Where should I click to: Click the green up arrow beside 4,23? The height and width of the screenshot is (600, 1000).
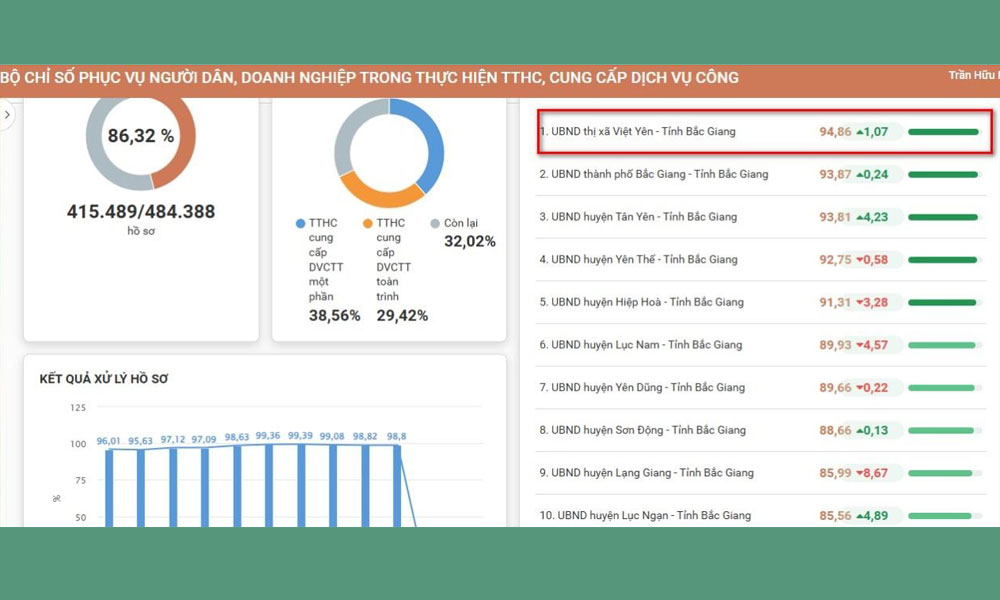pos(860,217)
